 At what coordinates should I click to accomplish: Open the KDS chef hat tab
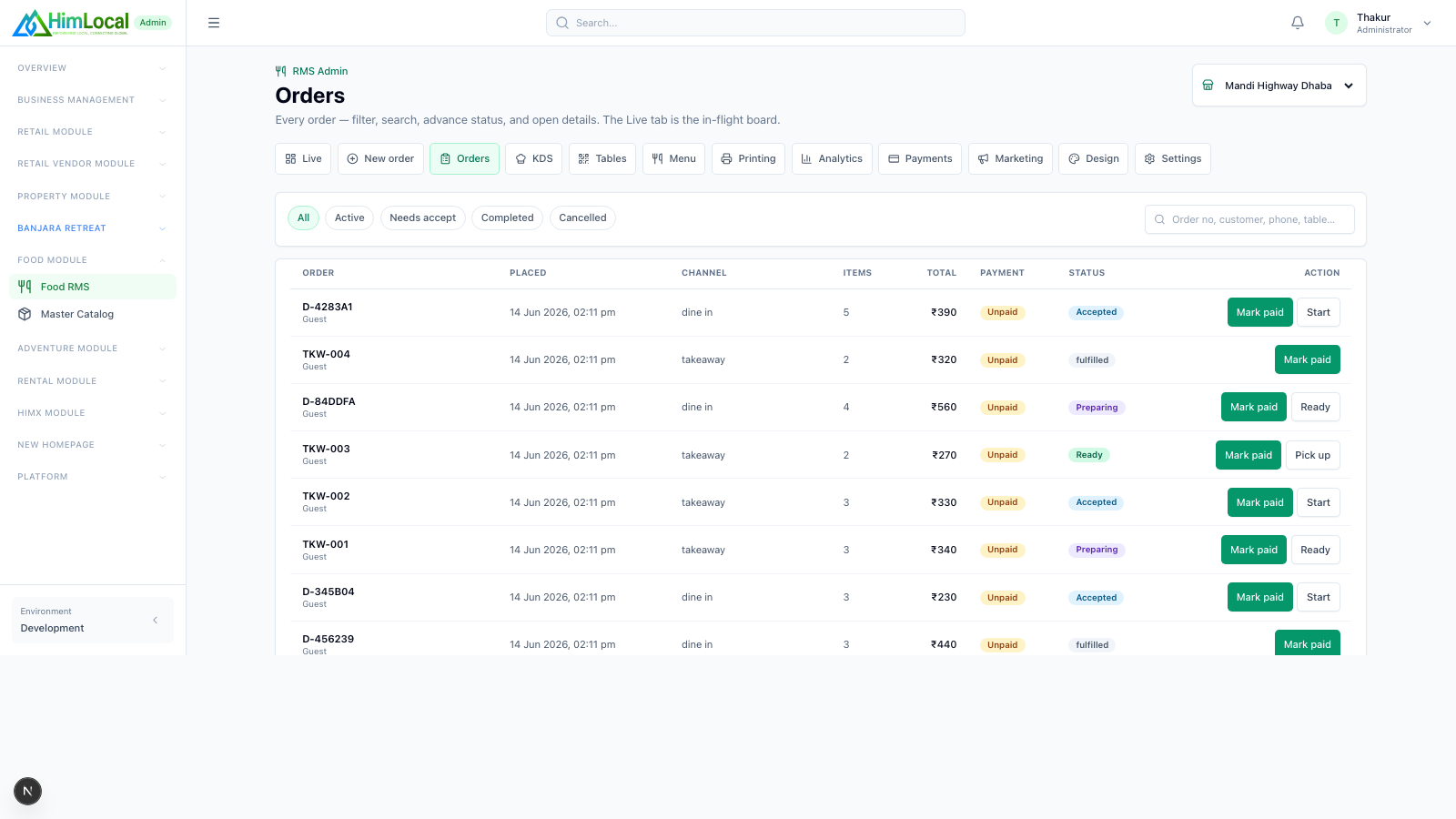534,158
